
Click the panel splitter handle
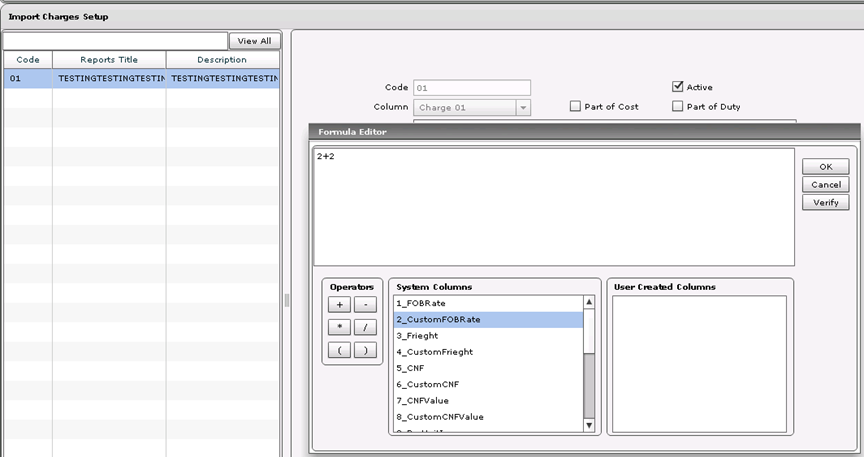pos(287,300)
